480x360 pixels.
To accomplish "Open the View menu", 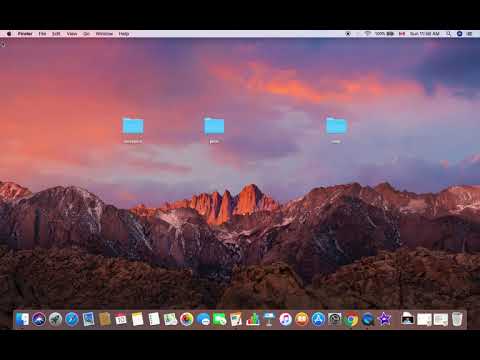I will (72, 34).
